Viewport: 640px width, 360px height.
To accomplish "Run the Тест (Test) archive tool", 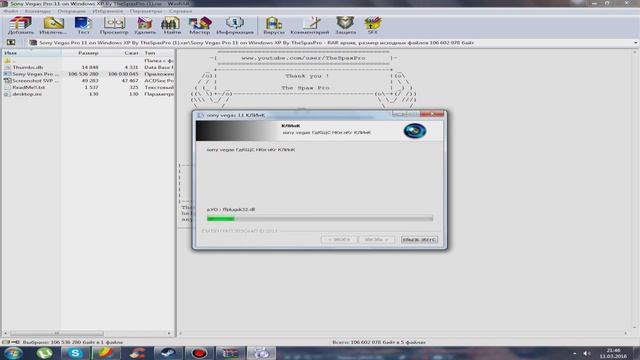I will (x=83, y=25).
